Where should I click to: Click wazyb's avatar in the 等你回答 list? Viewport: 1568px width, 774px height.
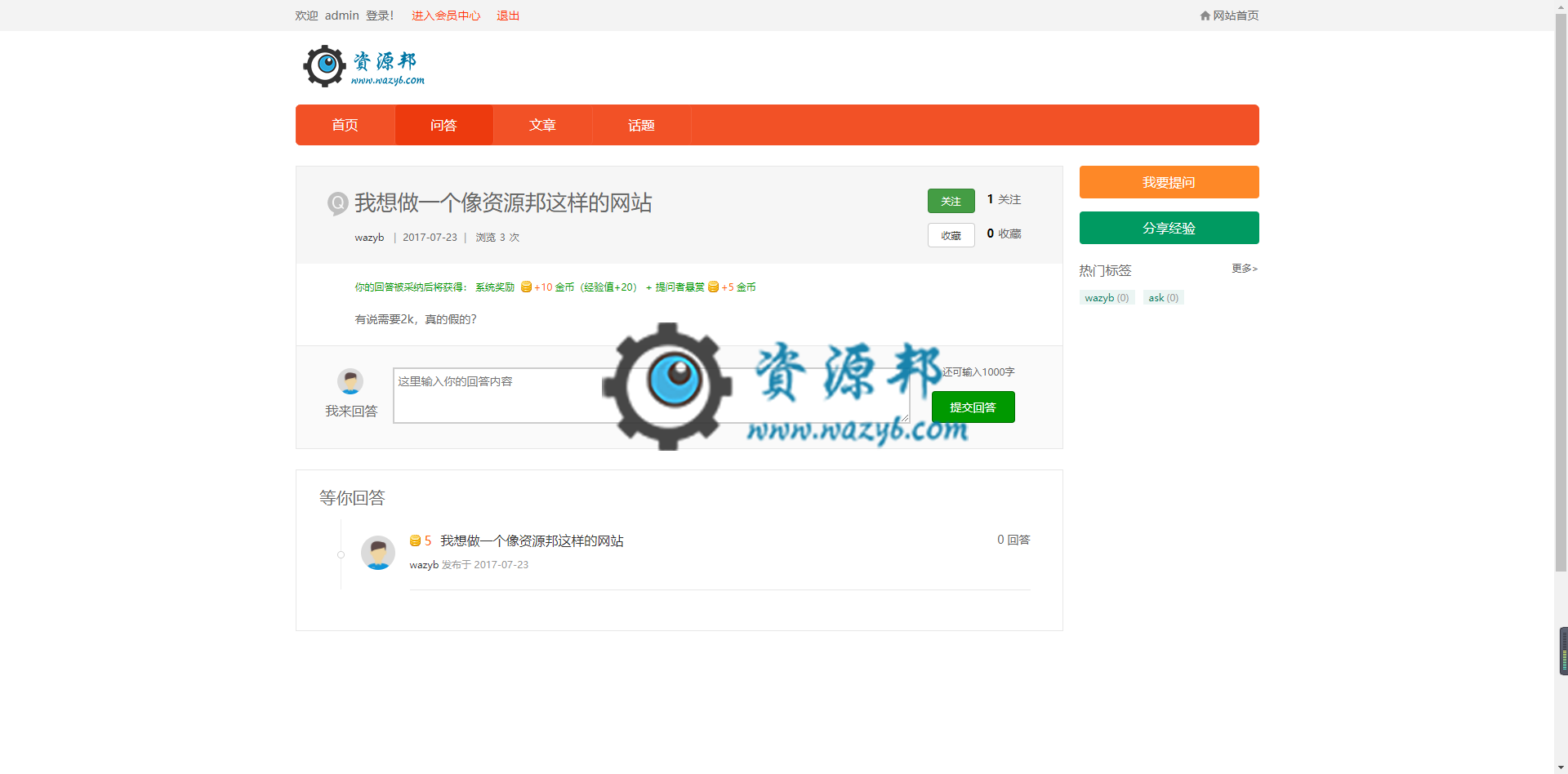pos(378,553)
